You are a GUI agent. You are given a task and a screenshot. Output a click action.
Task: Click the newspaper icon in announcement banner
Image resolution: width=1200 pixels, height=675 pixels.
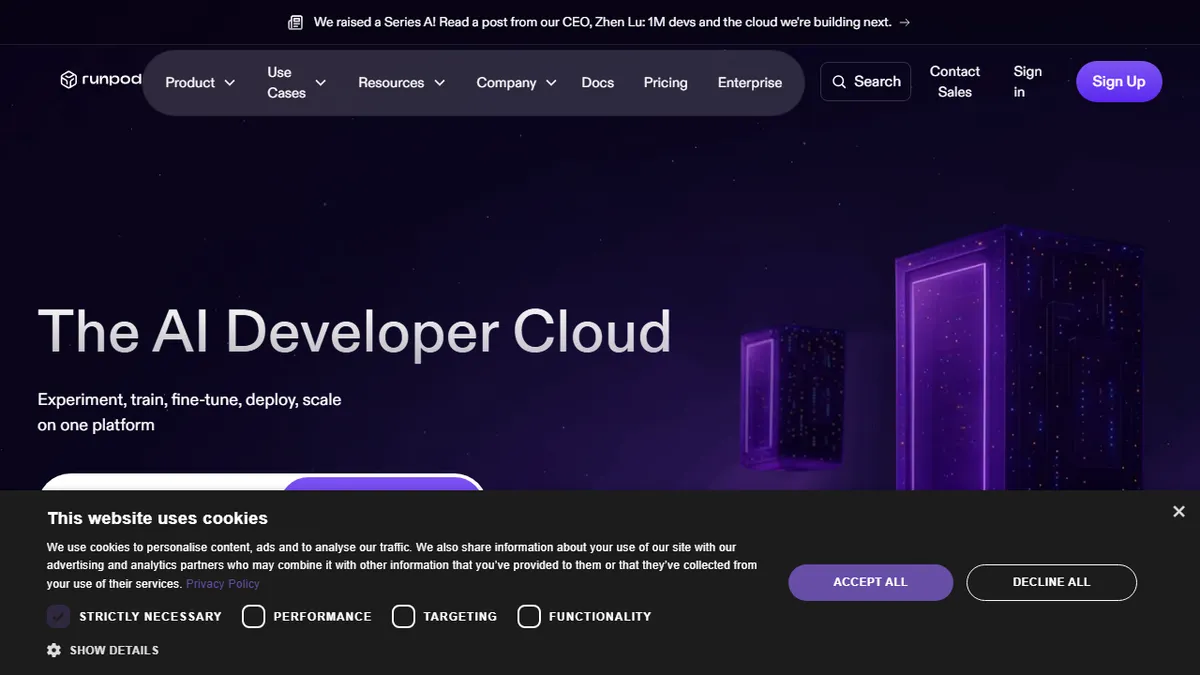click(295, 22)
